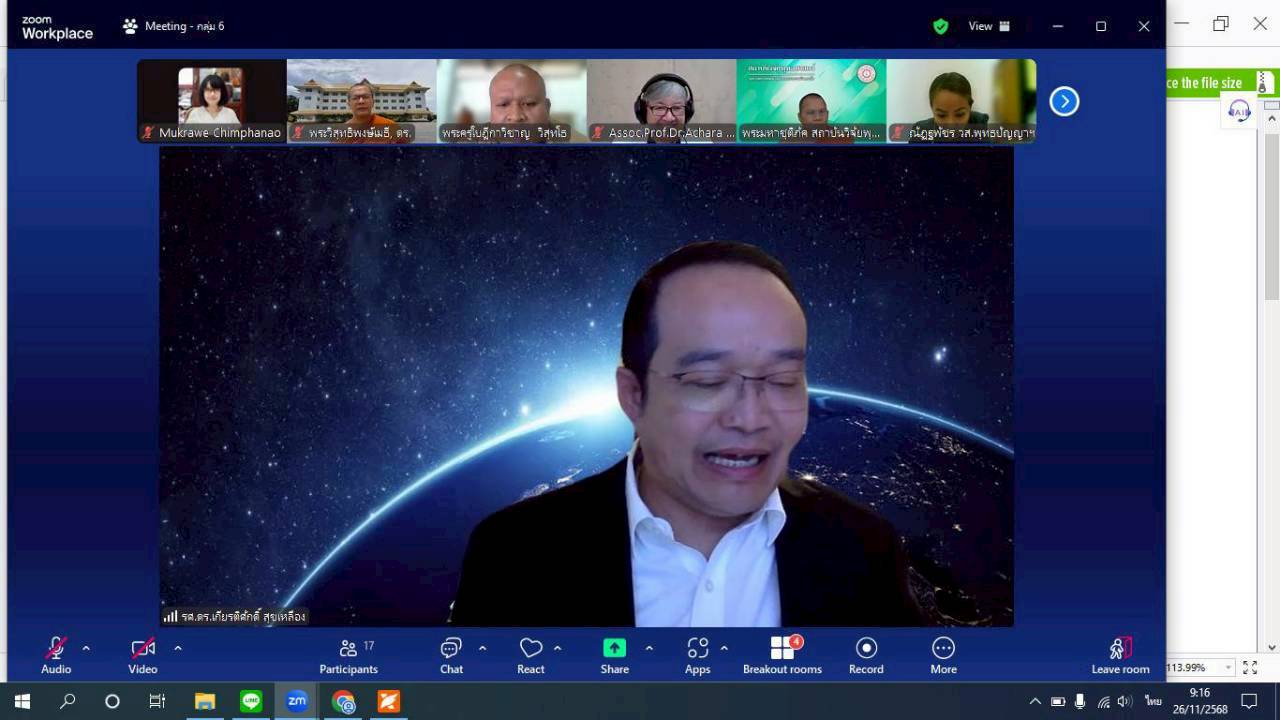1280x720 pixels.
Task: Open the More options menu
Action: click(x=943, y=656)
